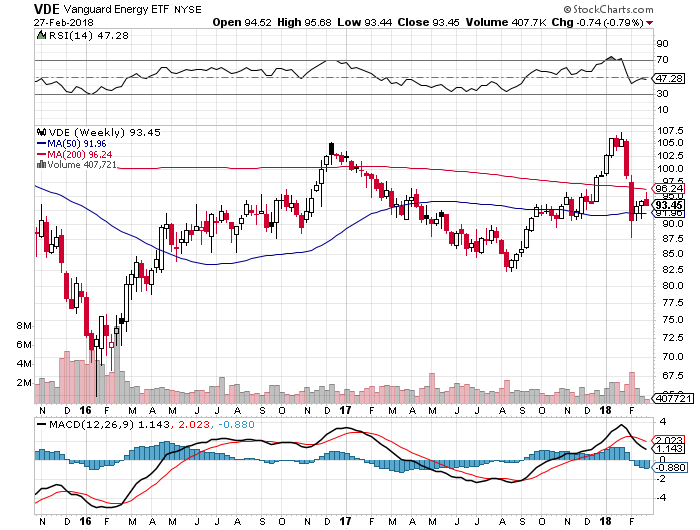
Task: Click the RSI axis label 90
Action: [662, 43]
